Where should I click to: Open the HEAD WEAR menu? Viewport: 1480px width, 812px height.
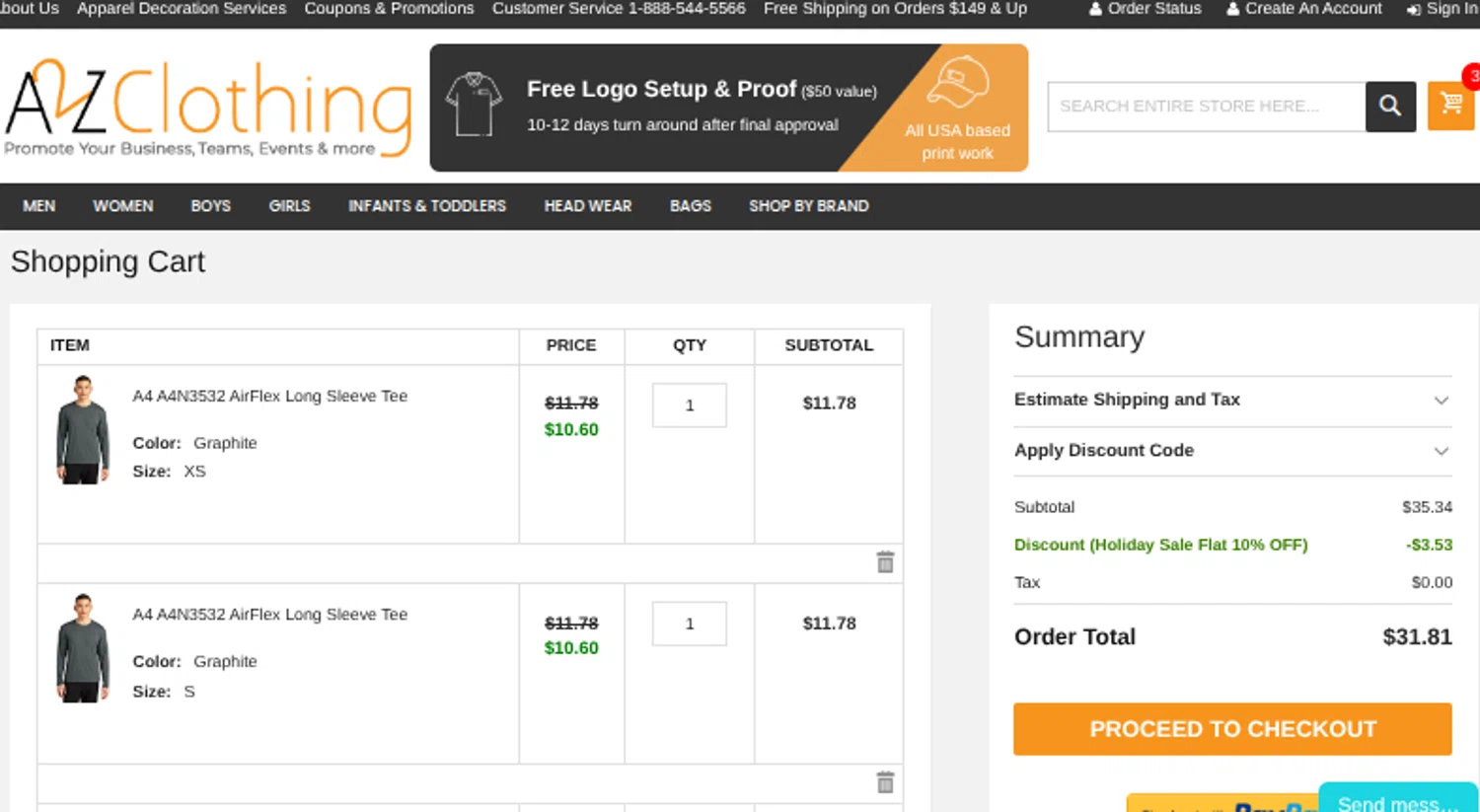[588, 206]
